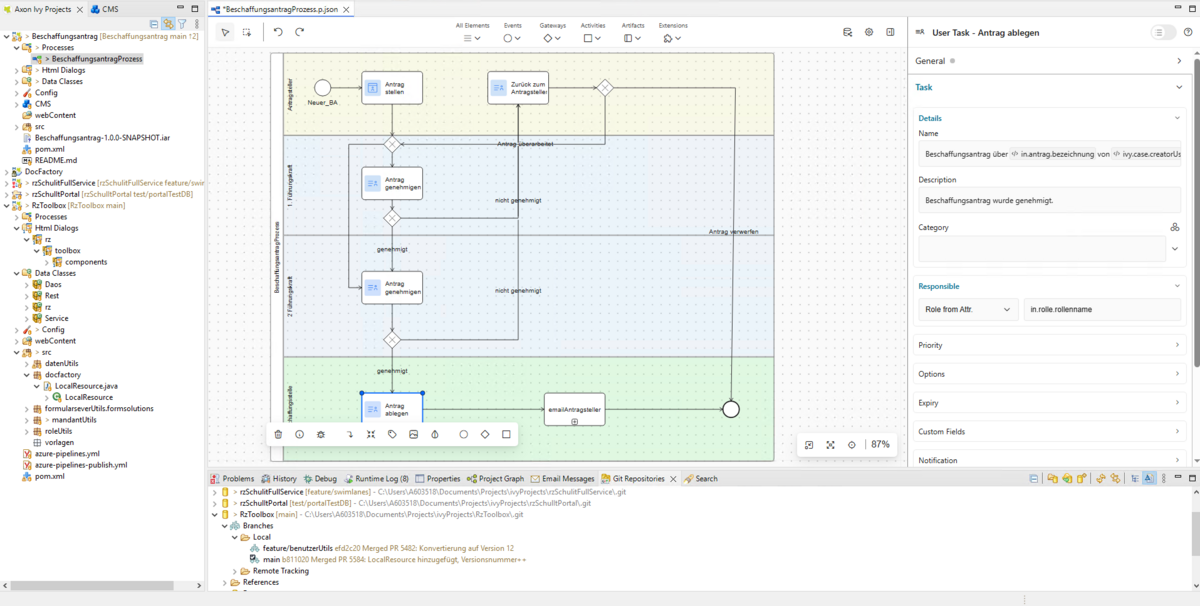The width and height of the screenshot is (1200, 606).
Task: Expand the Expiry section
Action: click(x=1049, y=403)
